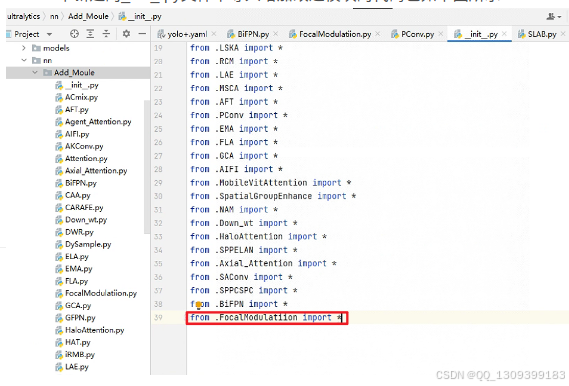The width and height of the screenshot is (569, 386).
Task: Click _init_.py in the breadcrumb path
Action: [x=140, y=16]
